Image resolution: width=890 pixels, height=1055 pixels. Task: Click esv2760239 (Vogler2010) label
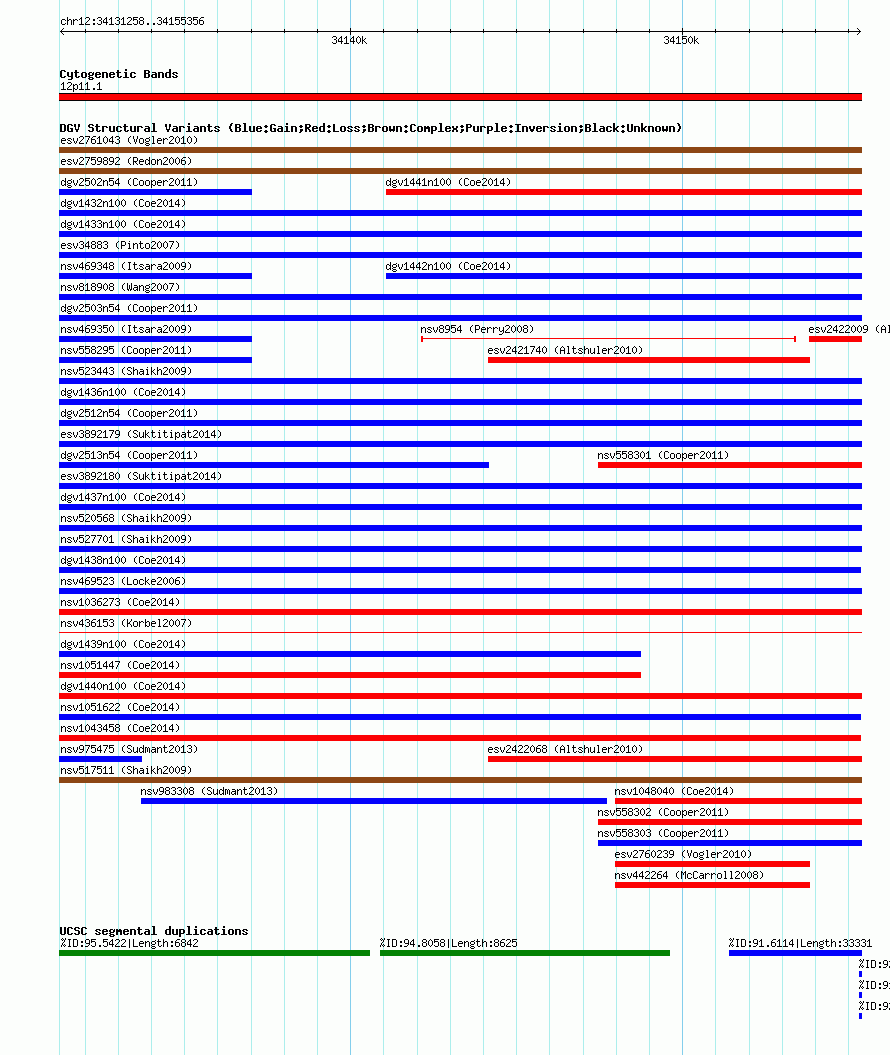point(683,854)
